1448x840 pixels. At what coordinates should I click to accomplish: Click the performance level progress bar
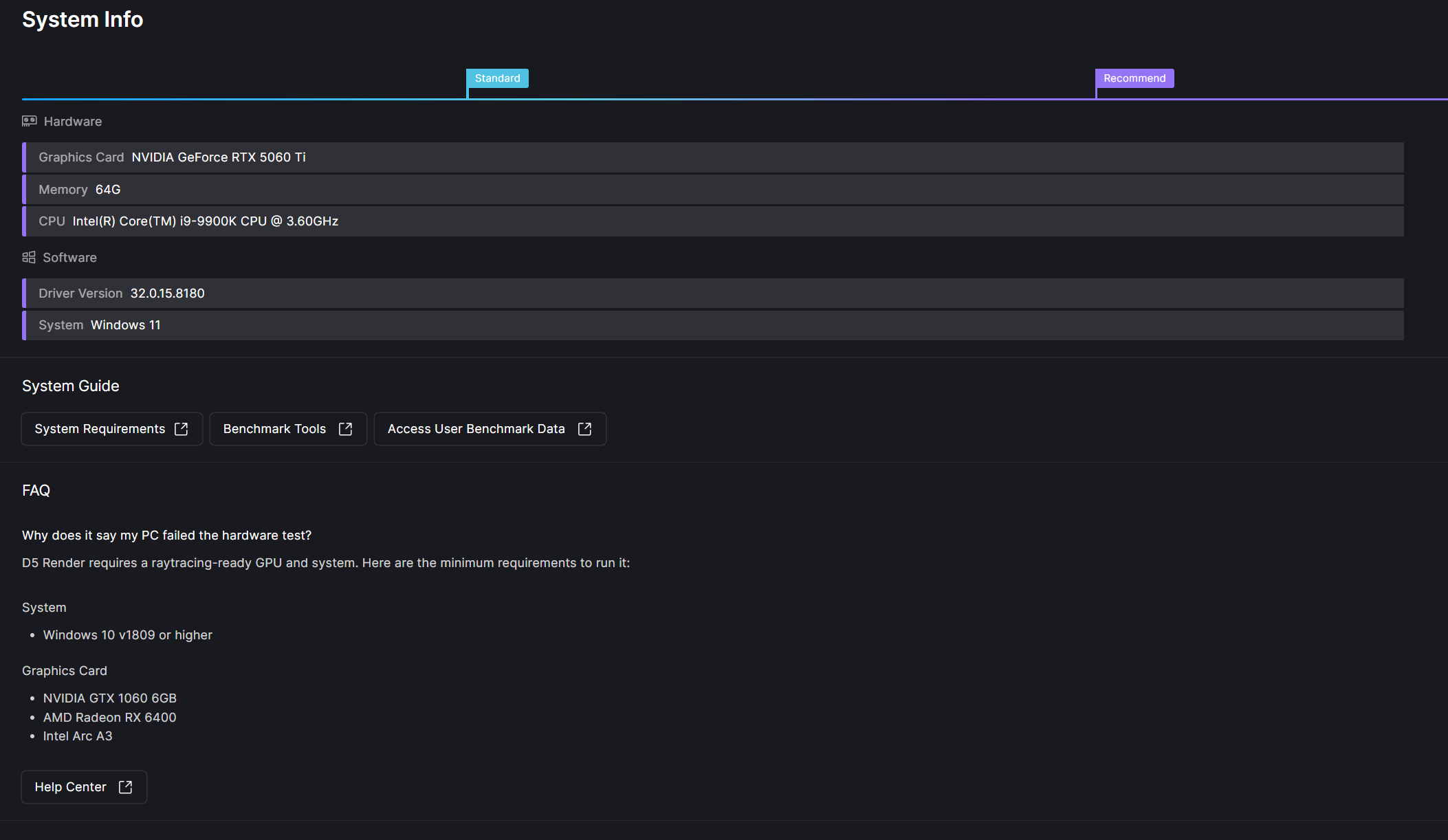(756, 99)
